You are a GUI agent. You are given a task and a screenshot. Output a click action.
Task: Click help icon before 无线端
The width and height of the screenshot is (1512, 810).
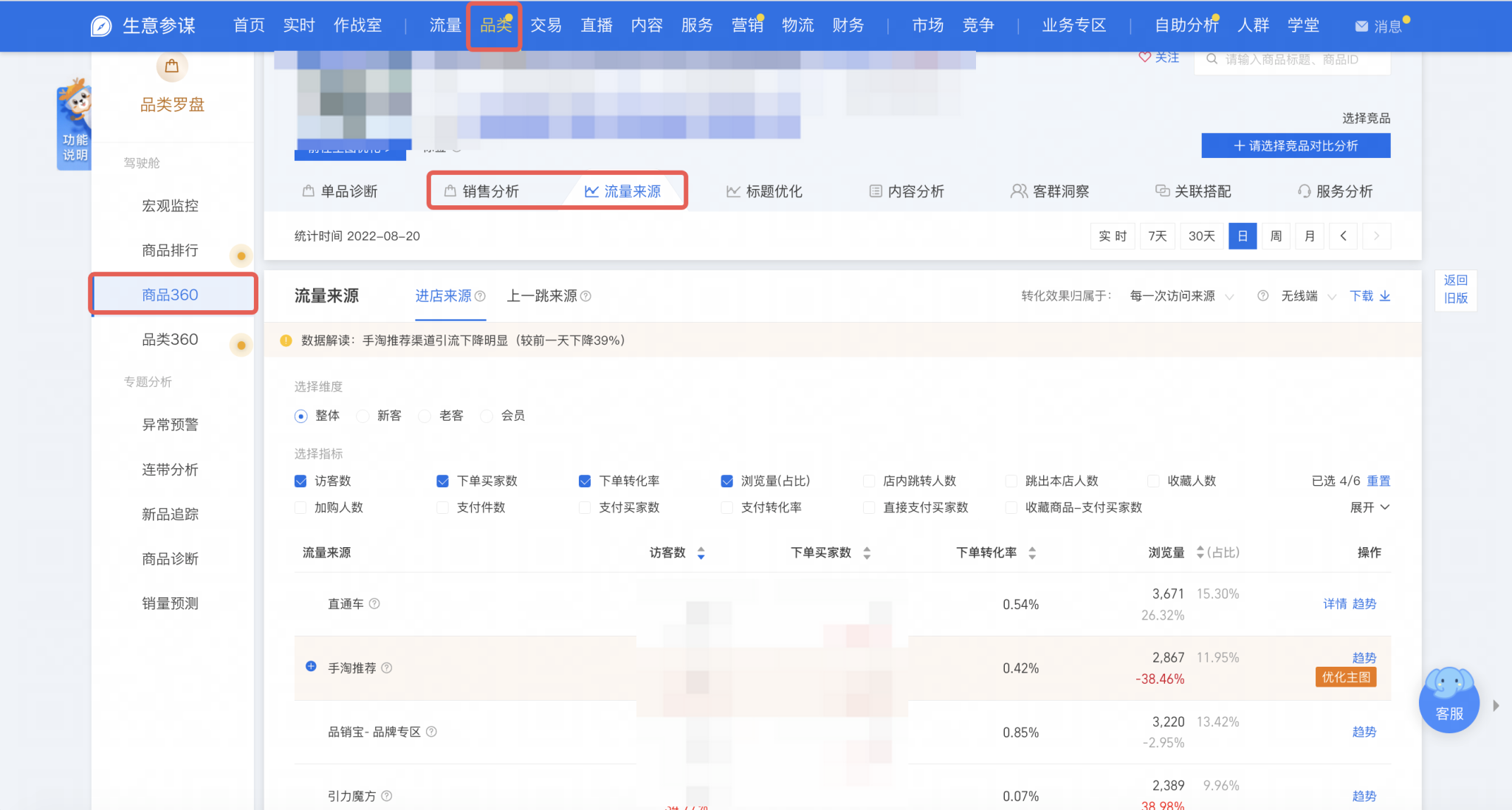click(1262, 296)
